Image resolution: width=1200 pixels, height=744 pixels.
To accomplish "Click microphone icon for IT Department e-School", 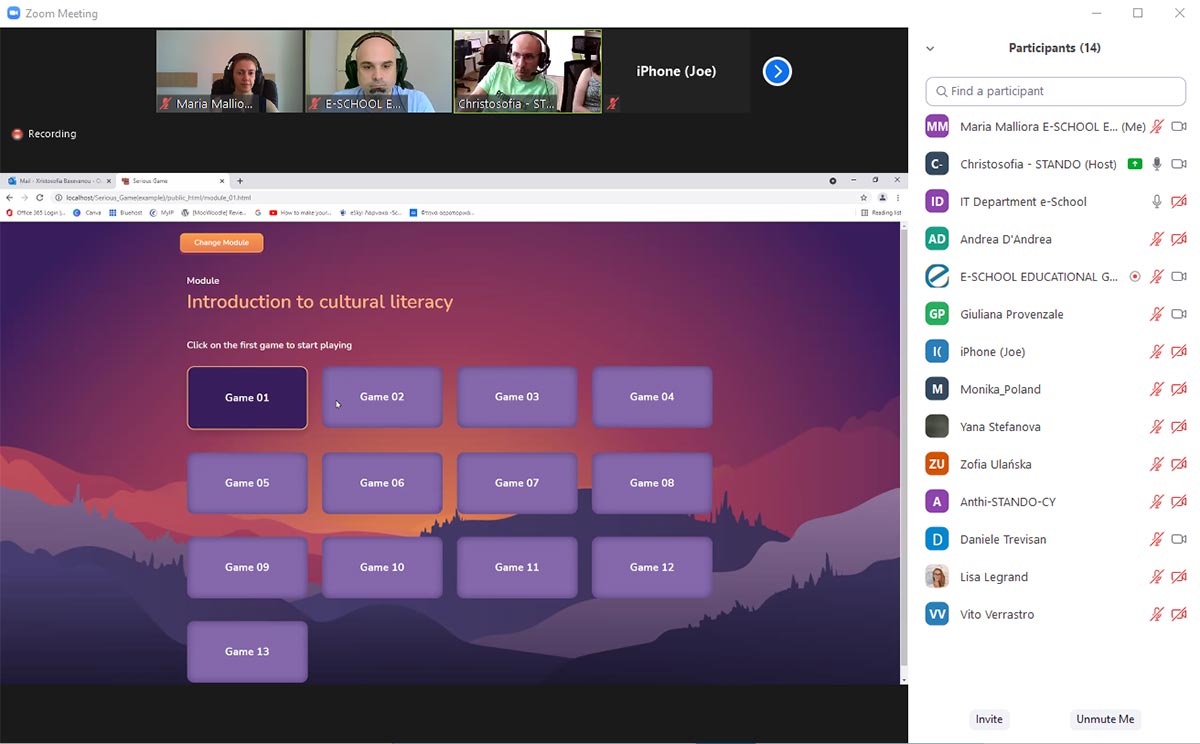I will pos(1157,202).
